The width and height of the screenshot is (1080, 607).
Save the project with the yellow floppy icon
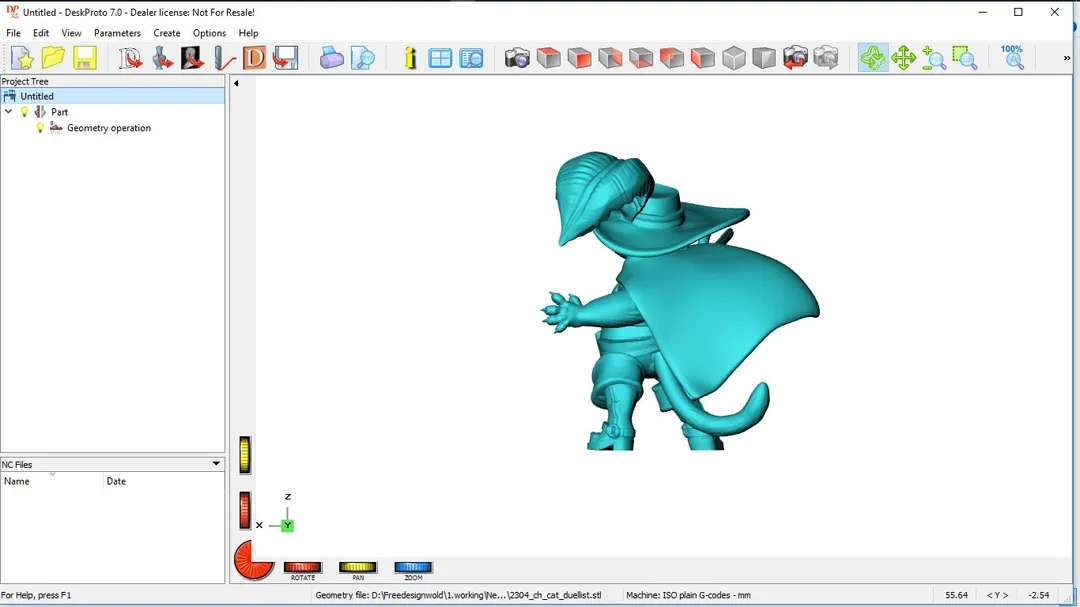tap(85, 58)
